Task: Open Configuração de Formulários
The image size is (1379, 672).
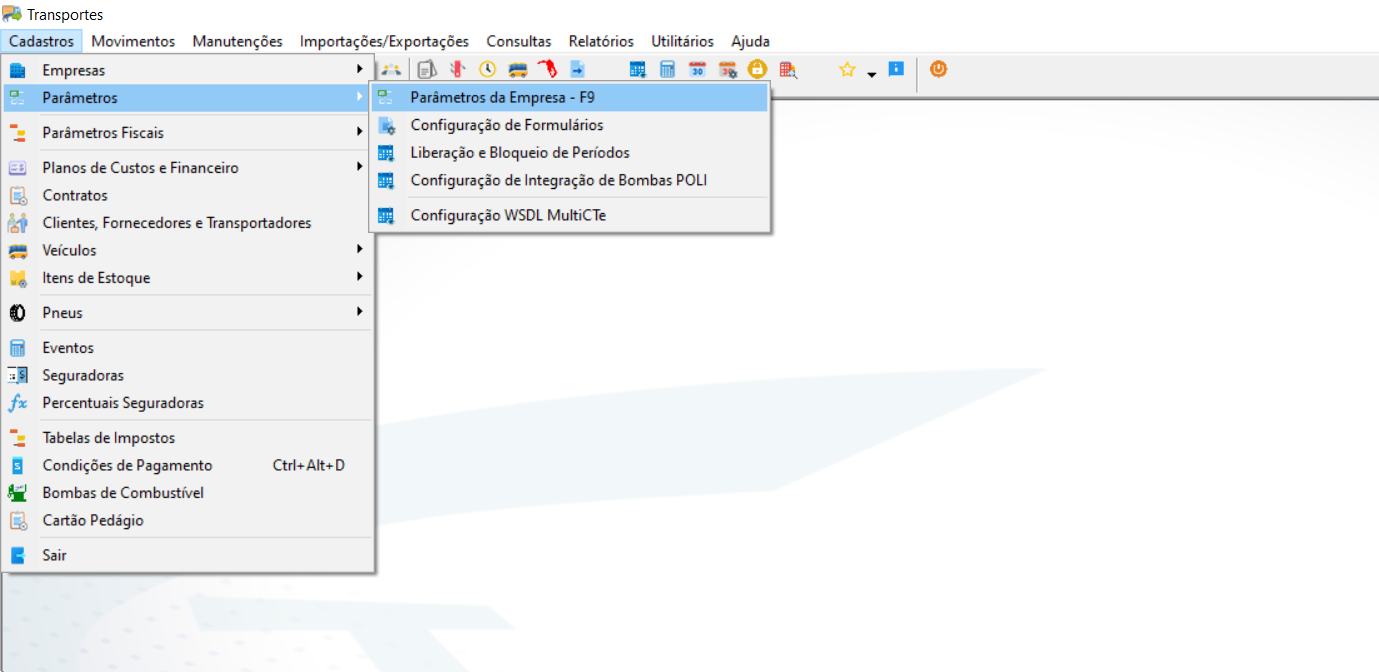Action: (x=570, y=125)
